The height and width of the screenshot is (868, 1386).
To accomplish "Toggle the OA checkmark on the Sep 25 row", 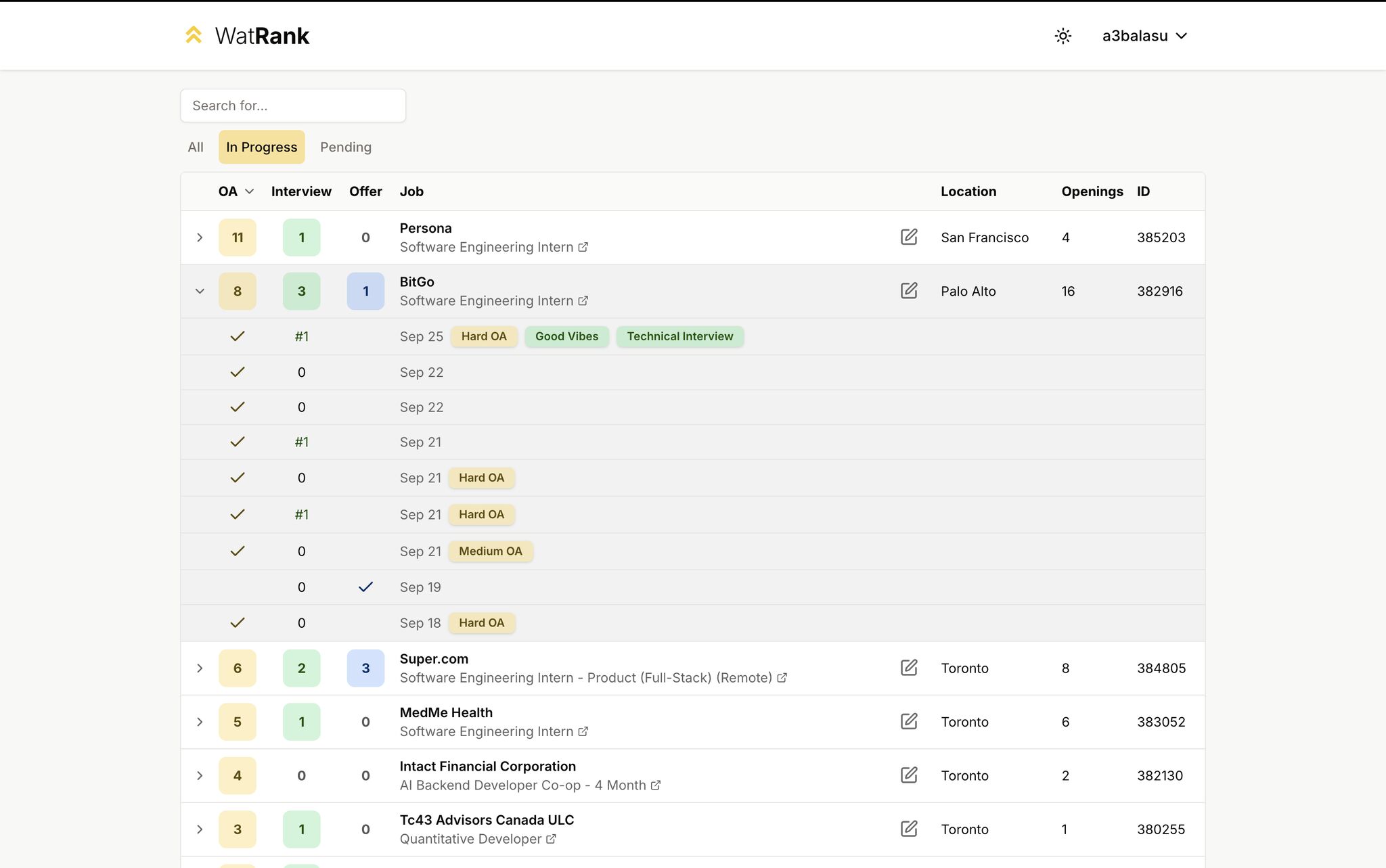I will 237,336.
